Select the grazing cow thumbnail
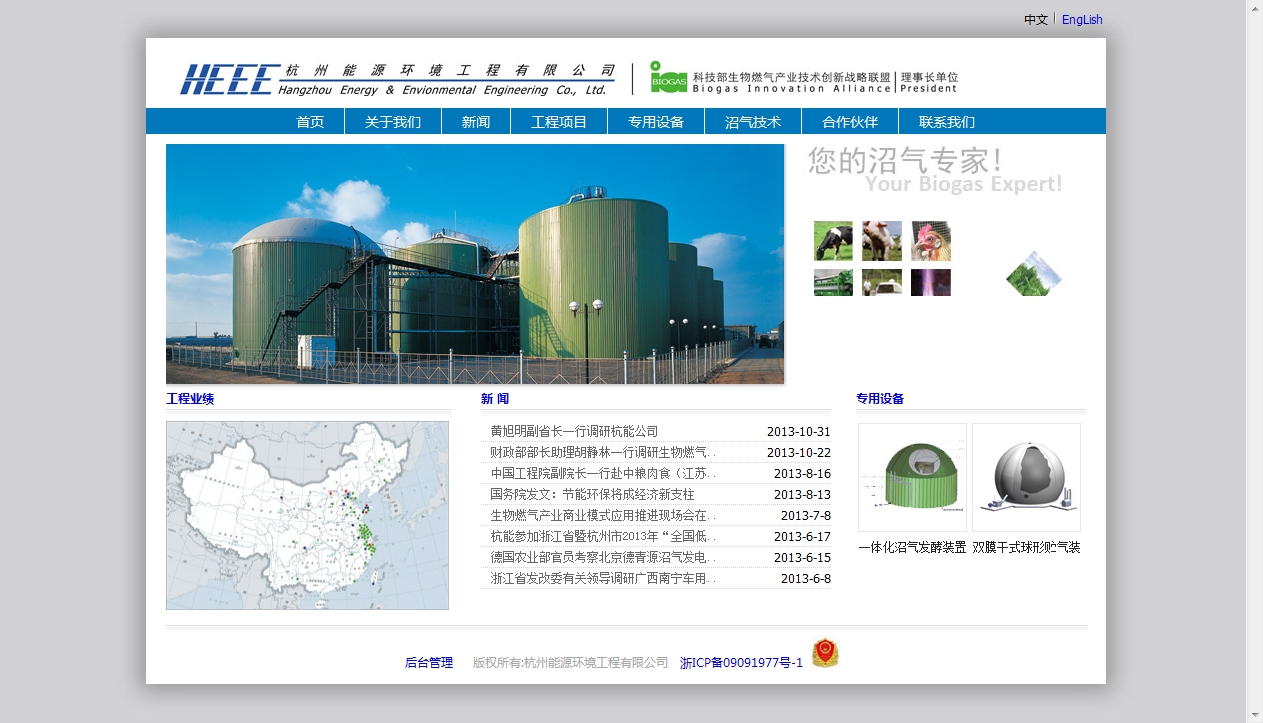This screenshot has width=1263, height=723. (x=833, y=241)
